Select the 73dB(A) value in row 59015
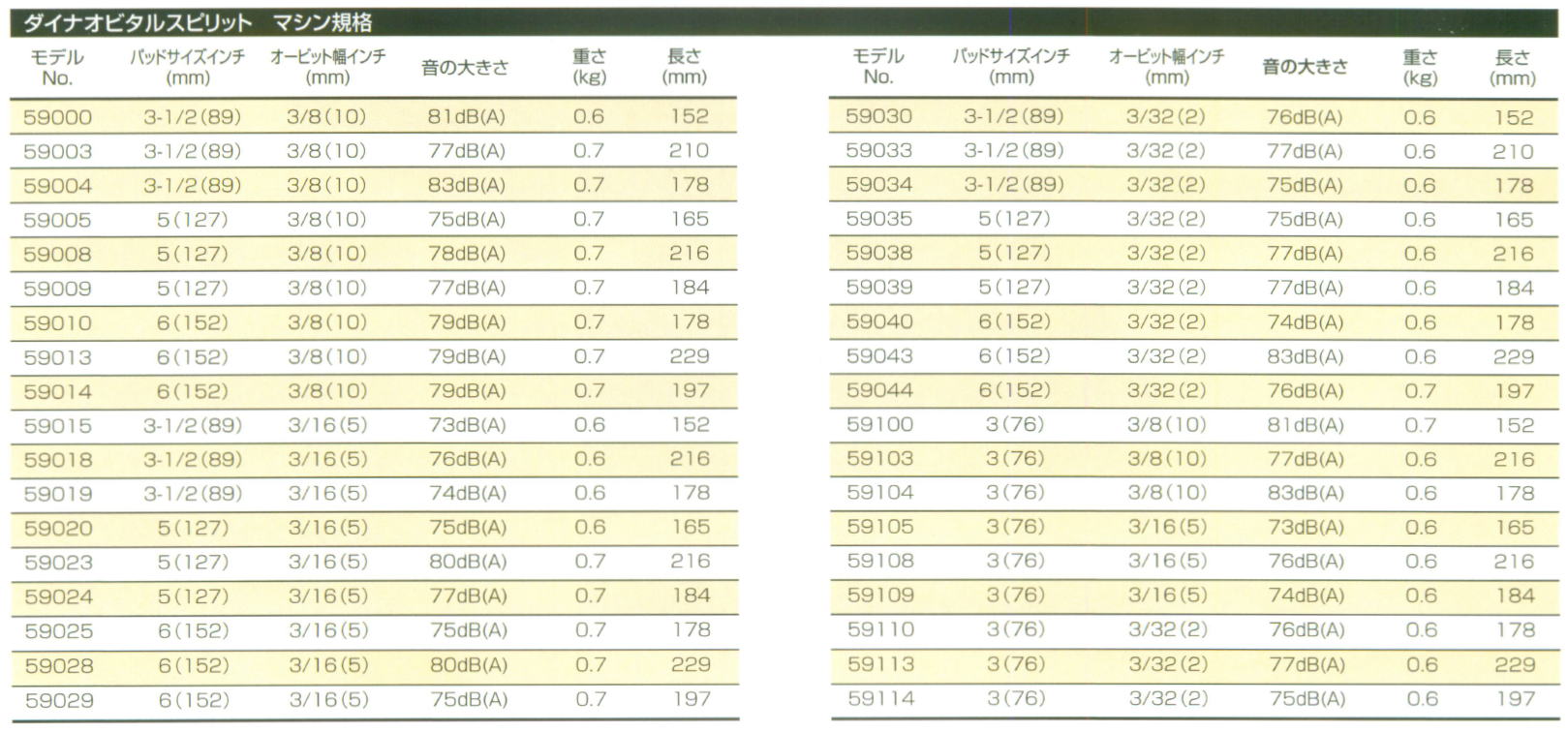The image size is (1568, 733). coord(468,425)
